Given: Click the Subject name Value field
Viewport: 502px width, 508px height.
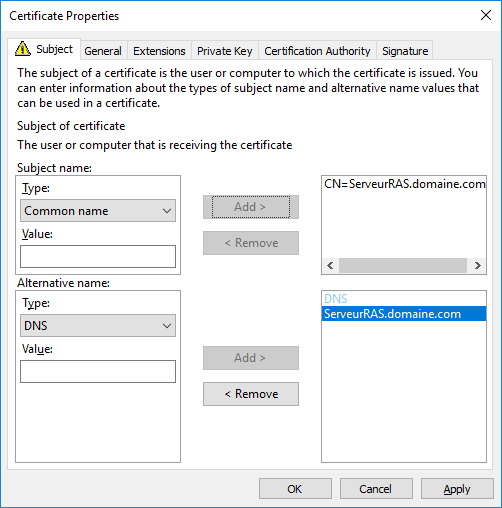Looking at the screenshot, I should [x=98, y=256].
